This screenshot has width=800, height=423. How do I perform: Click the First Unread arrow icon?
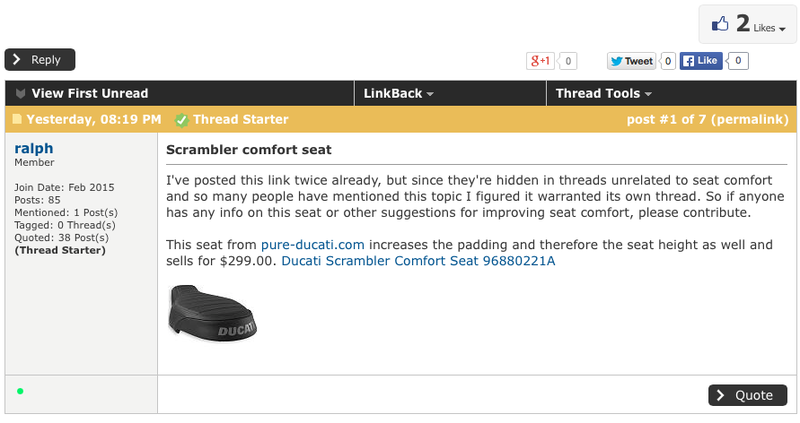[x=20, y=93]
